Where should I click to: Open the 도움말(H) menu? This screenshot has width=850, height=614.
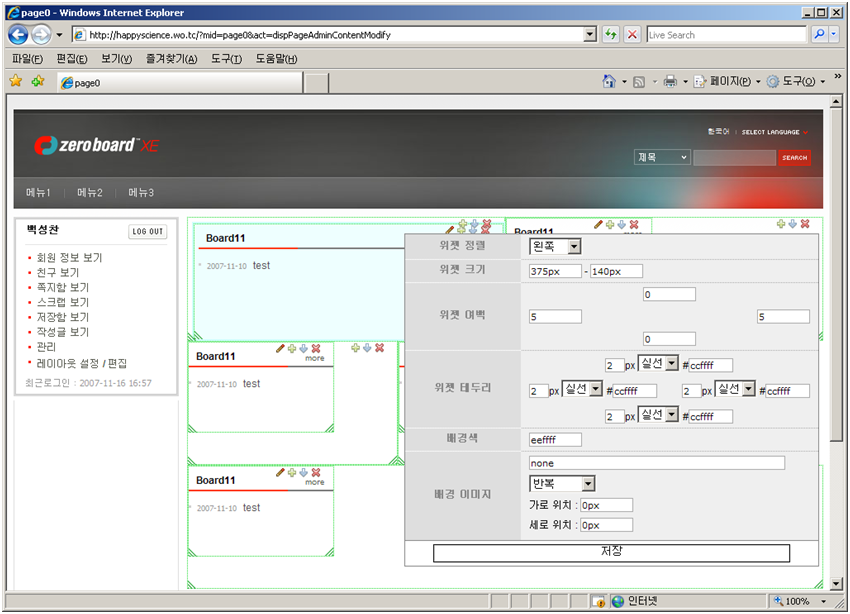[276, 59]
